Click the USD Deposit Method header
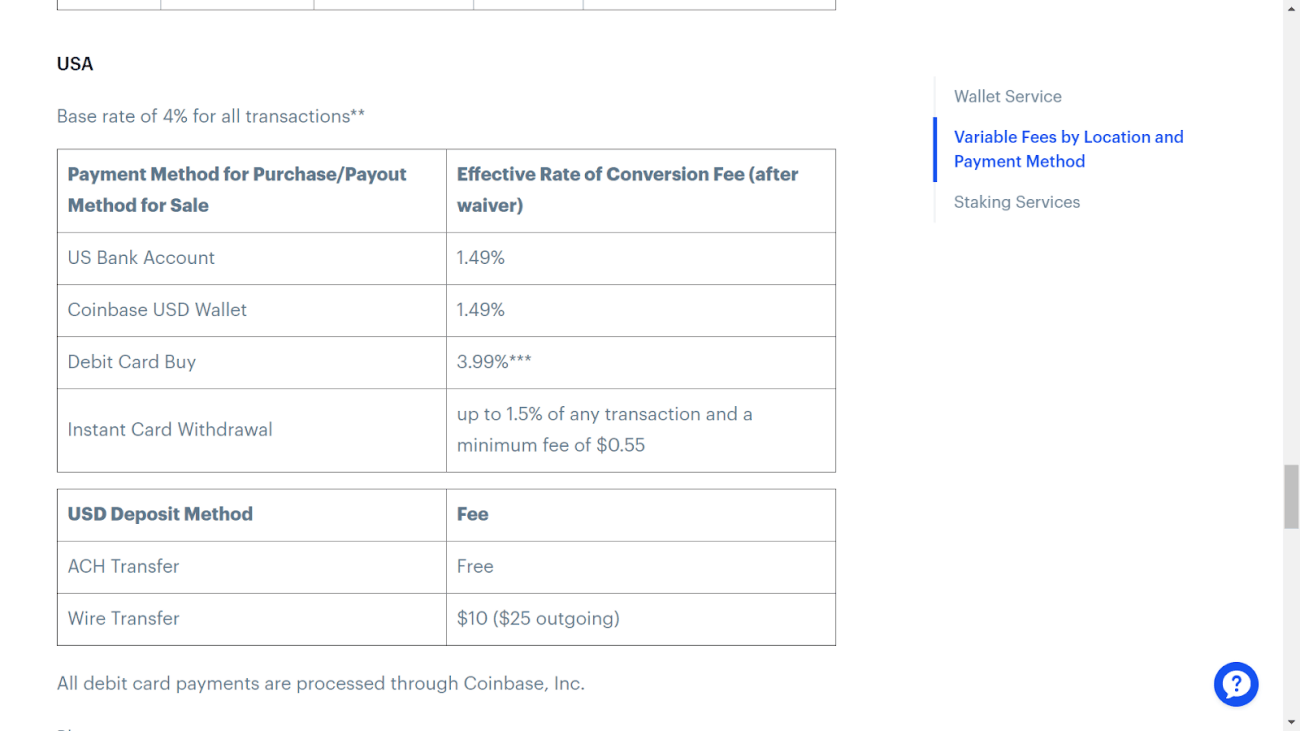1300x731 pixels. click(x=160, y=514)
